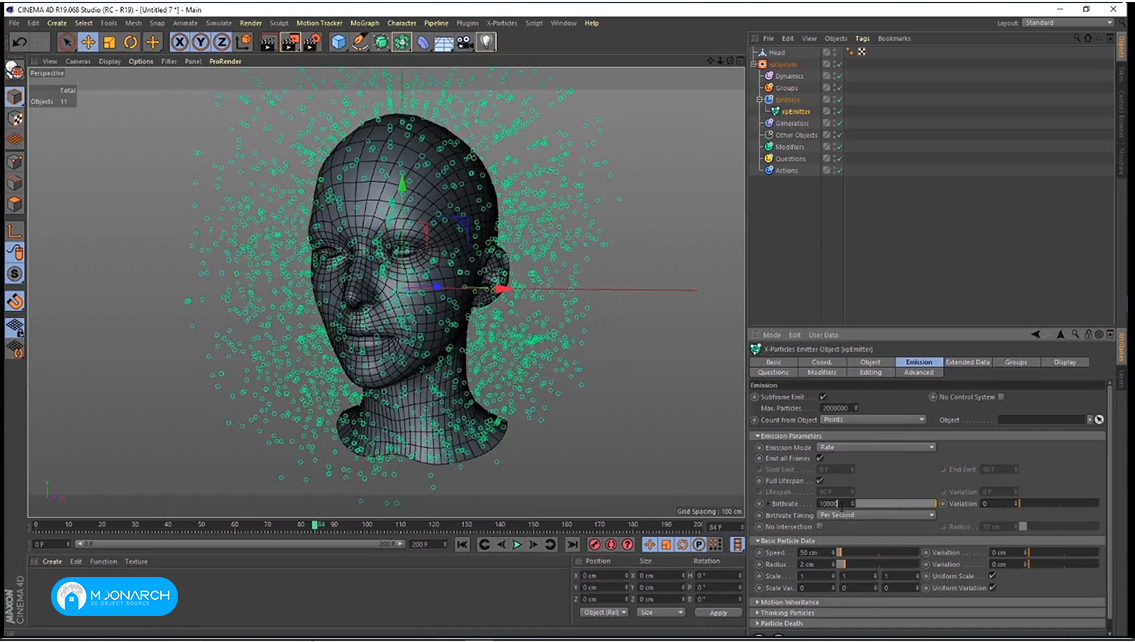Open the Layout dropdown set to Standard
Viewport: 1135px width, 642px height.
(x=1068, y=23)
